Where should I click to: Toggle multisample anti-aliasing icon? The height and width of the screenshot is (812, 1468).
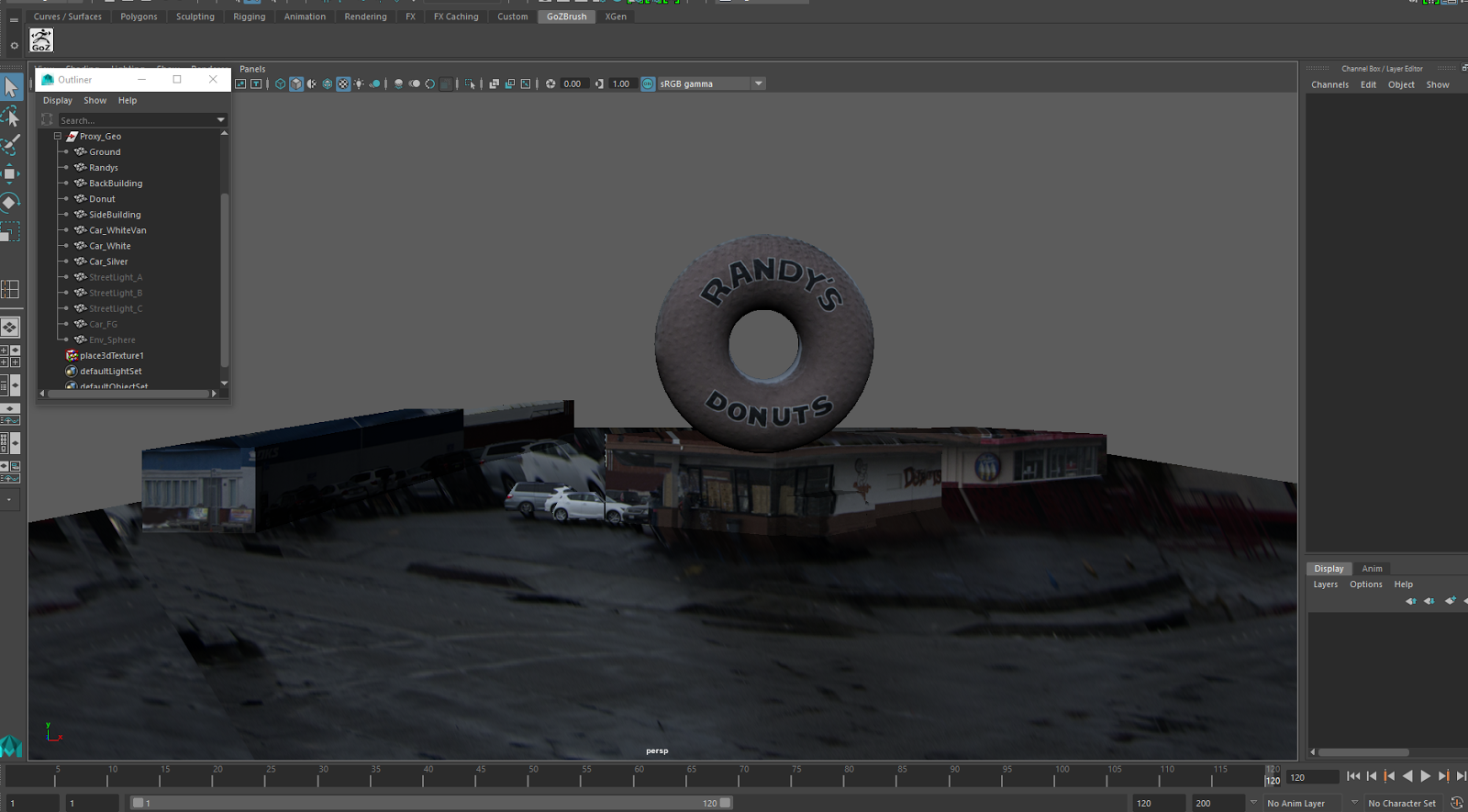[430, 83]
